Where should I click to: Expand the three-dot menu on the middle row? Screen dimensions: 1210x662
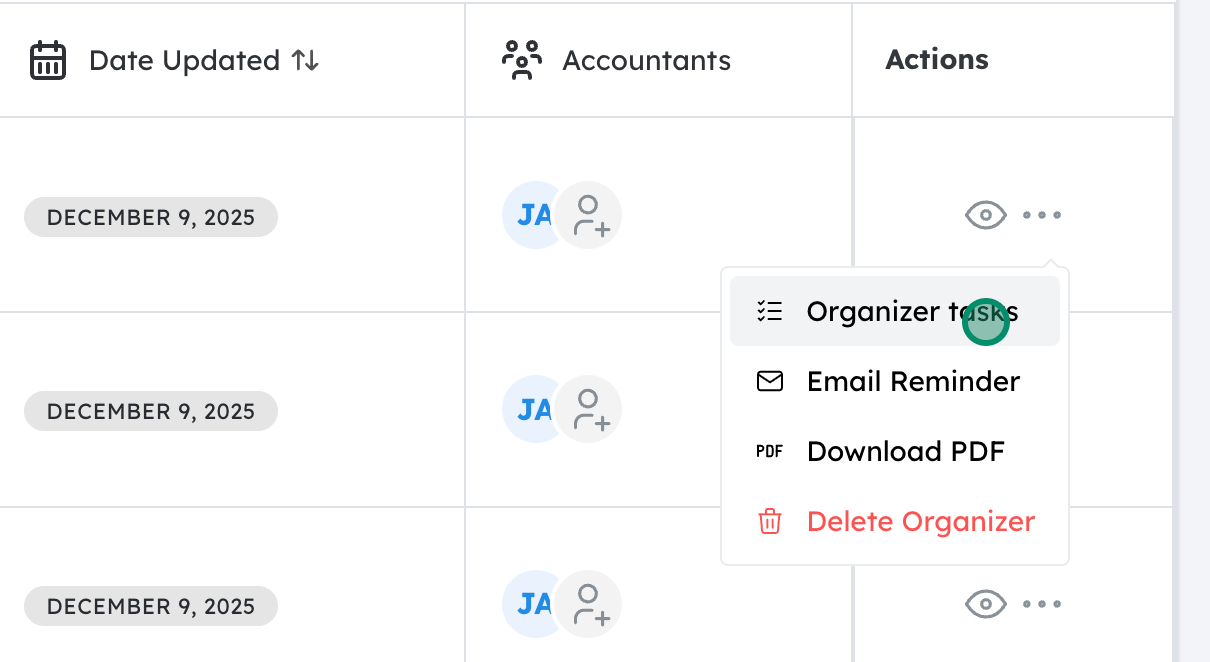1043,409
